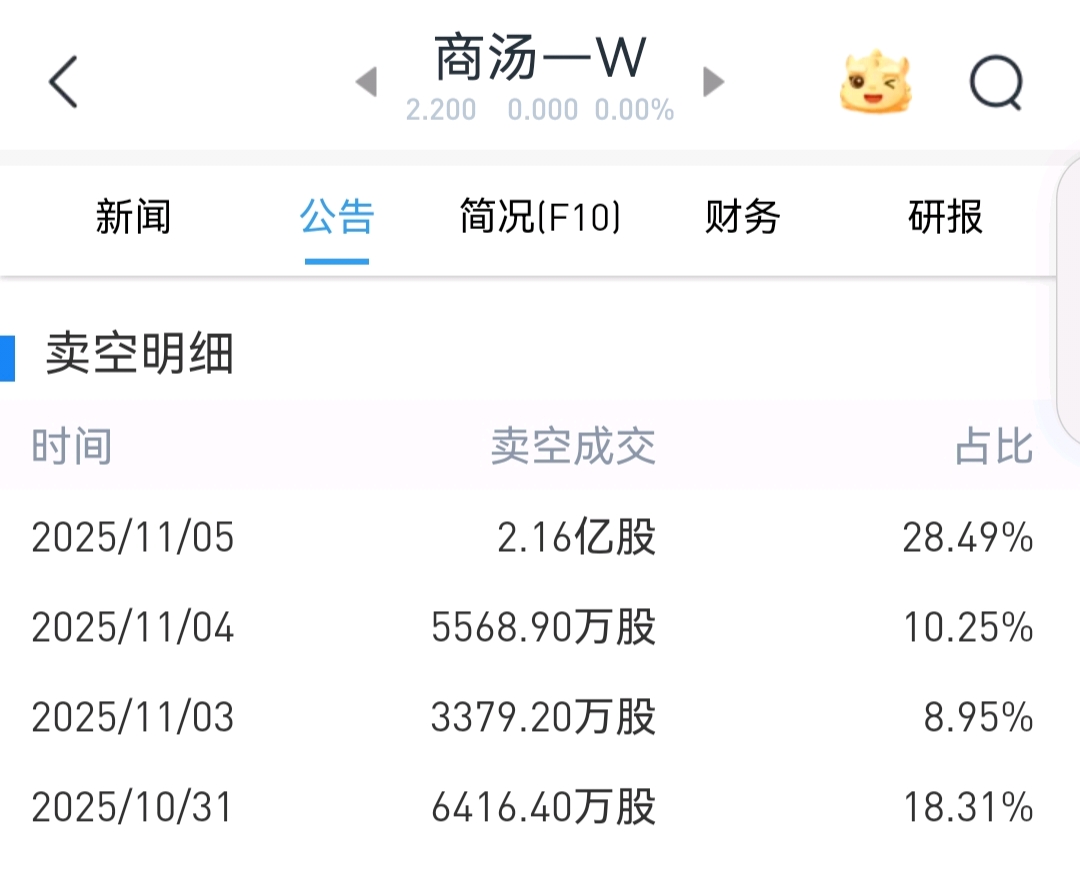1080x888 pixels.
Task: Tap the 8.95% ratio value
Action: pos(979,717)
